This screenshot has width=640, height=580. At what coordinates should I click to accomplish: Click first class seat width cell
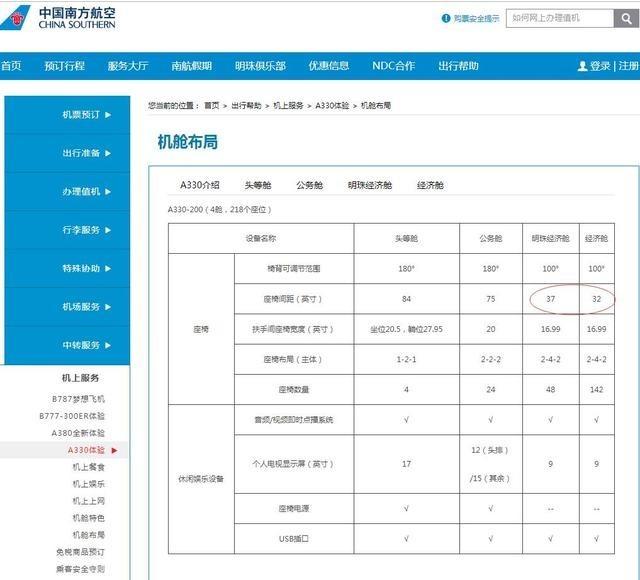406,329
